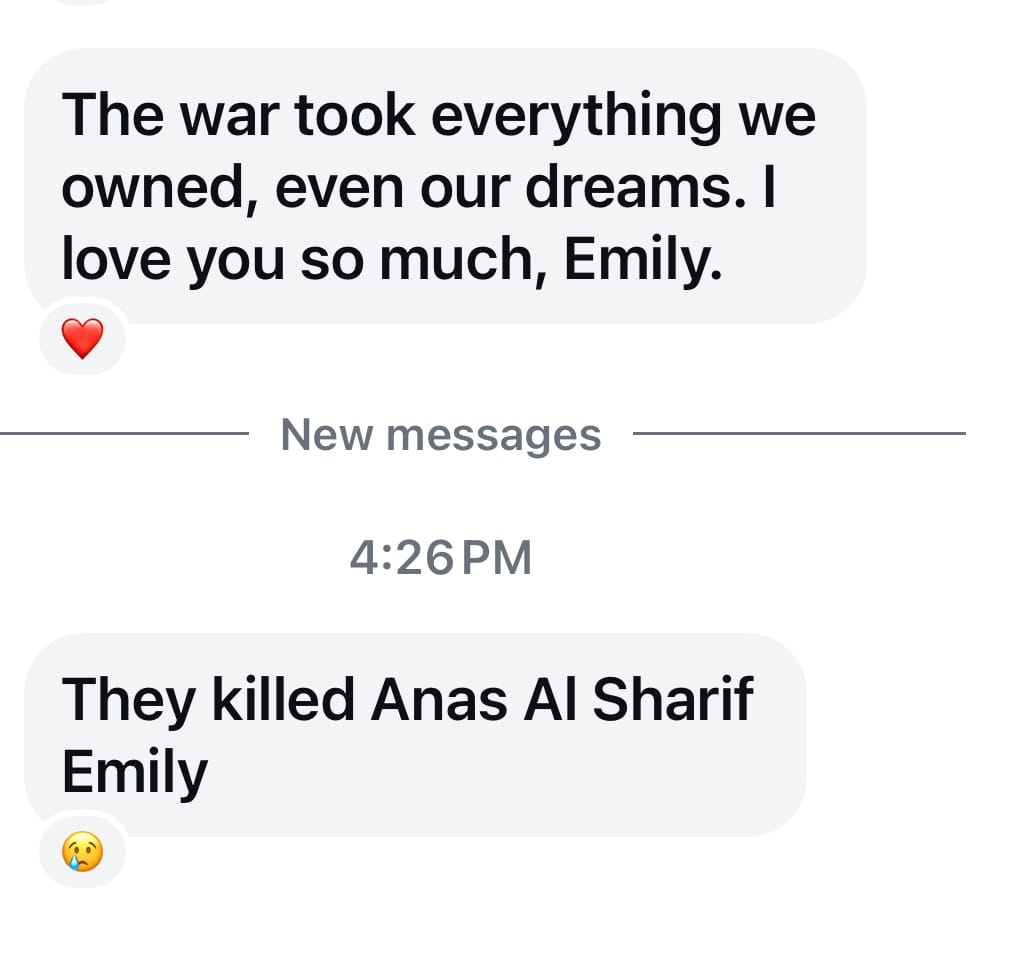Click the word 'Sharif' in last message

click(673, 699)
